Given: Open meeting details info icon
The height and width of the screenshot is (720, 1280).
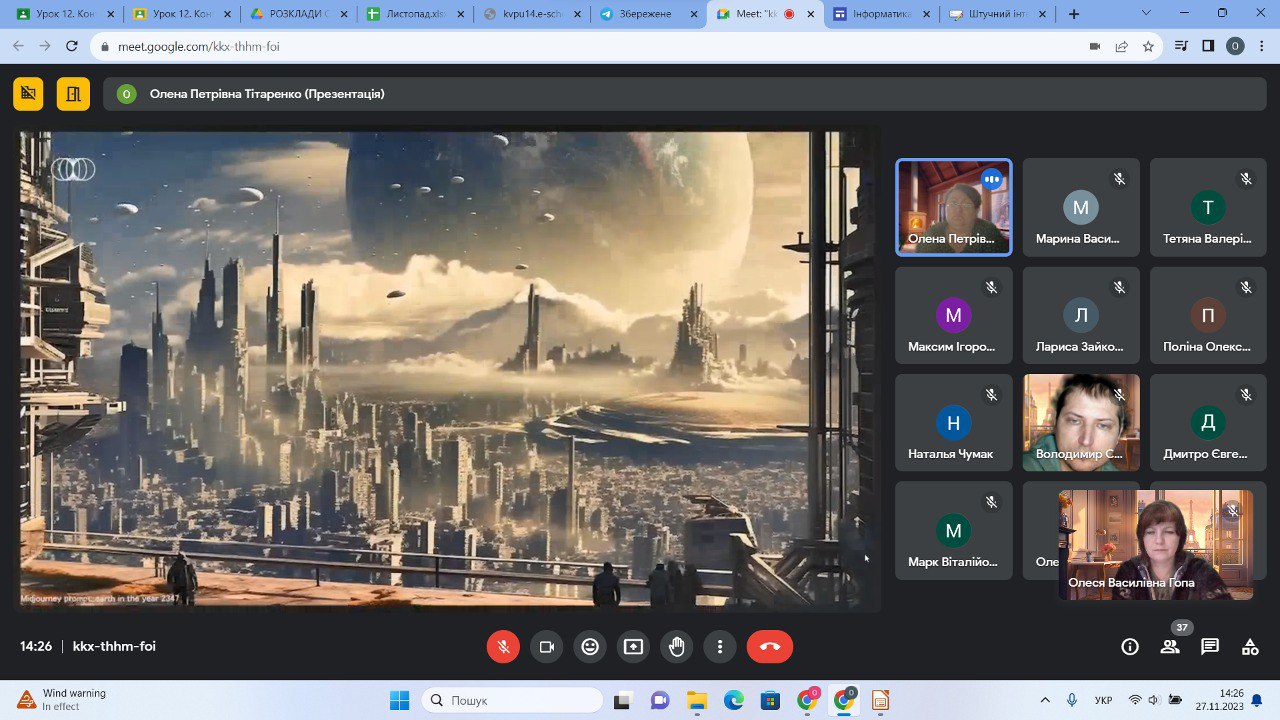Looking at the screenshot, I should (1130, 647).
